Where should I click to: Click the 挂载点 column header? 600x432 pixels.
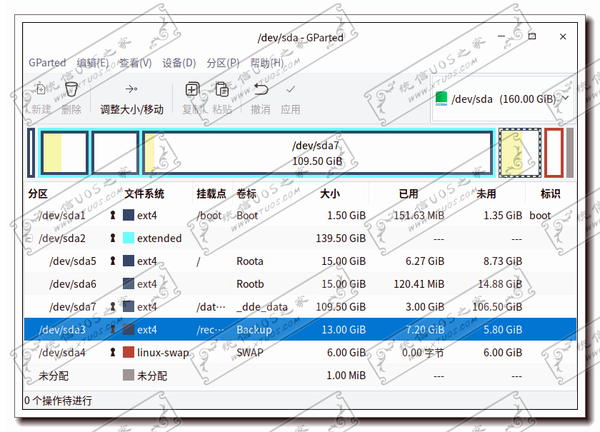[211, 194]
